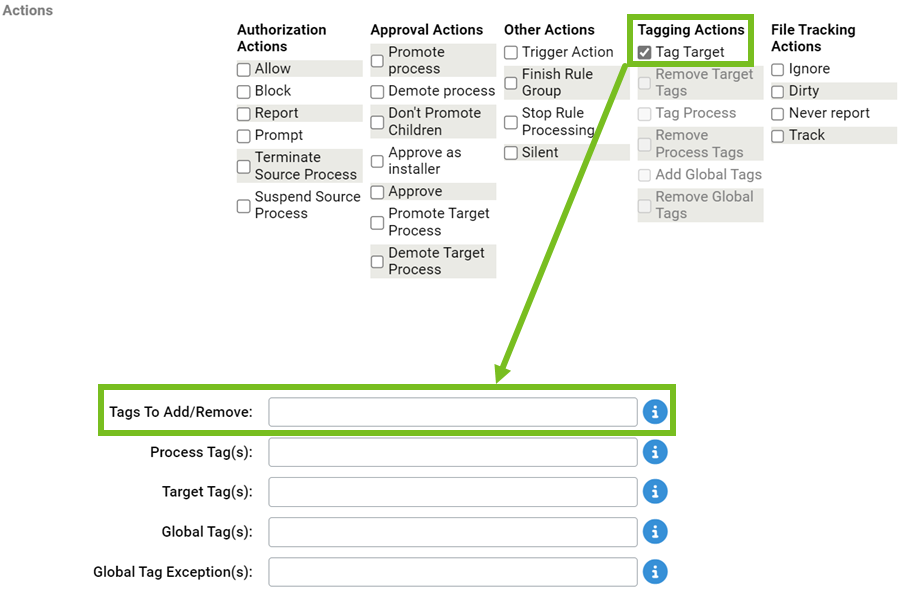Enable Track under File Tracking Actions
The image size is (900, 590).
coord(777,135)
